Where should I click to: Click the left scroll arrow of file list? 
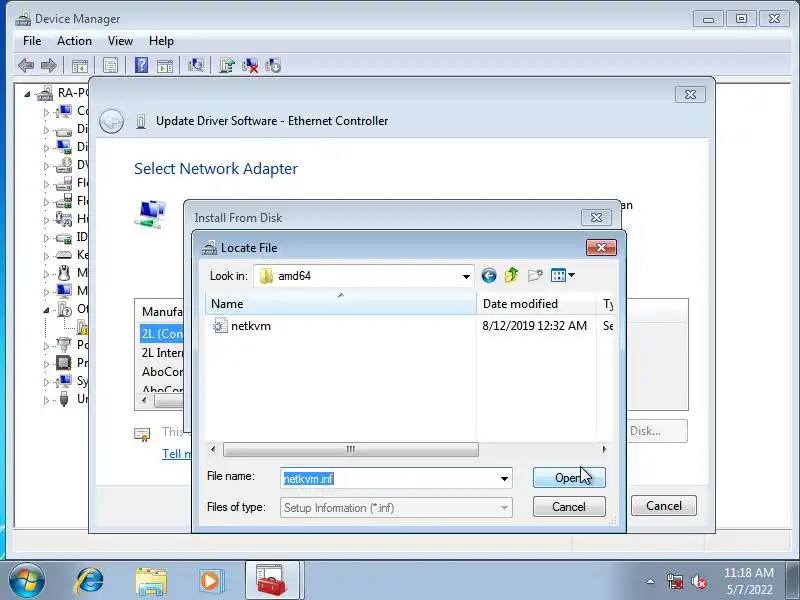coord(213,449)
